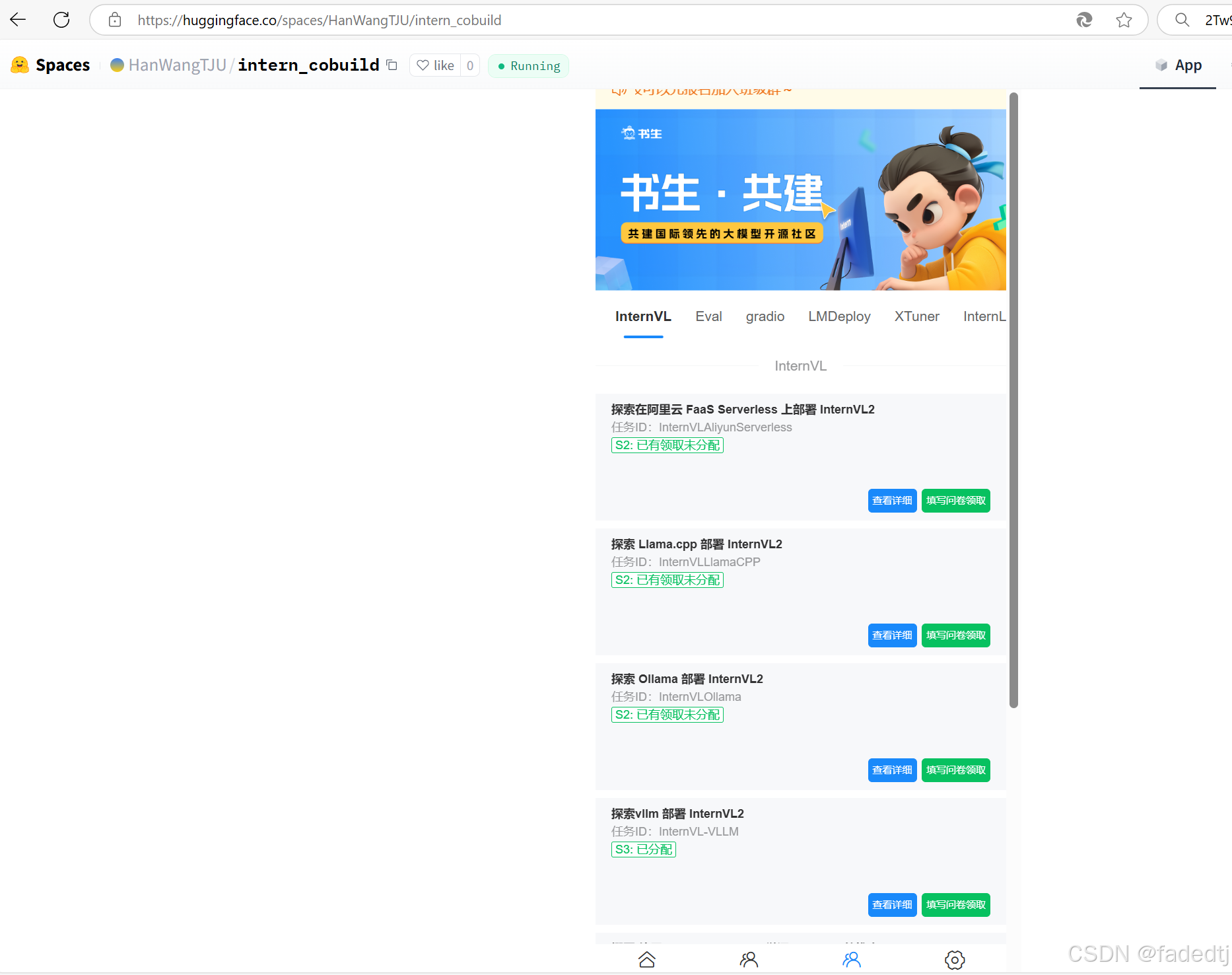
Task: Click task ID 'InternVLLlamaCPP'
Action: click(710, 562)
